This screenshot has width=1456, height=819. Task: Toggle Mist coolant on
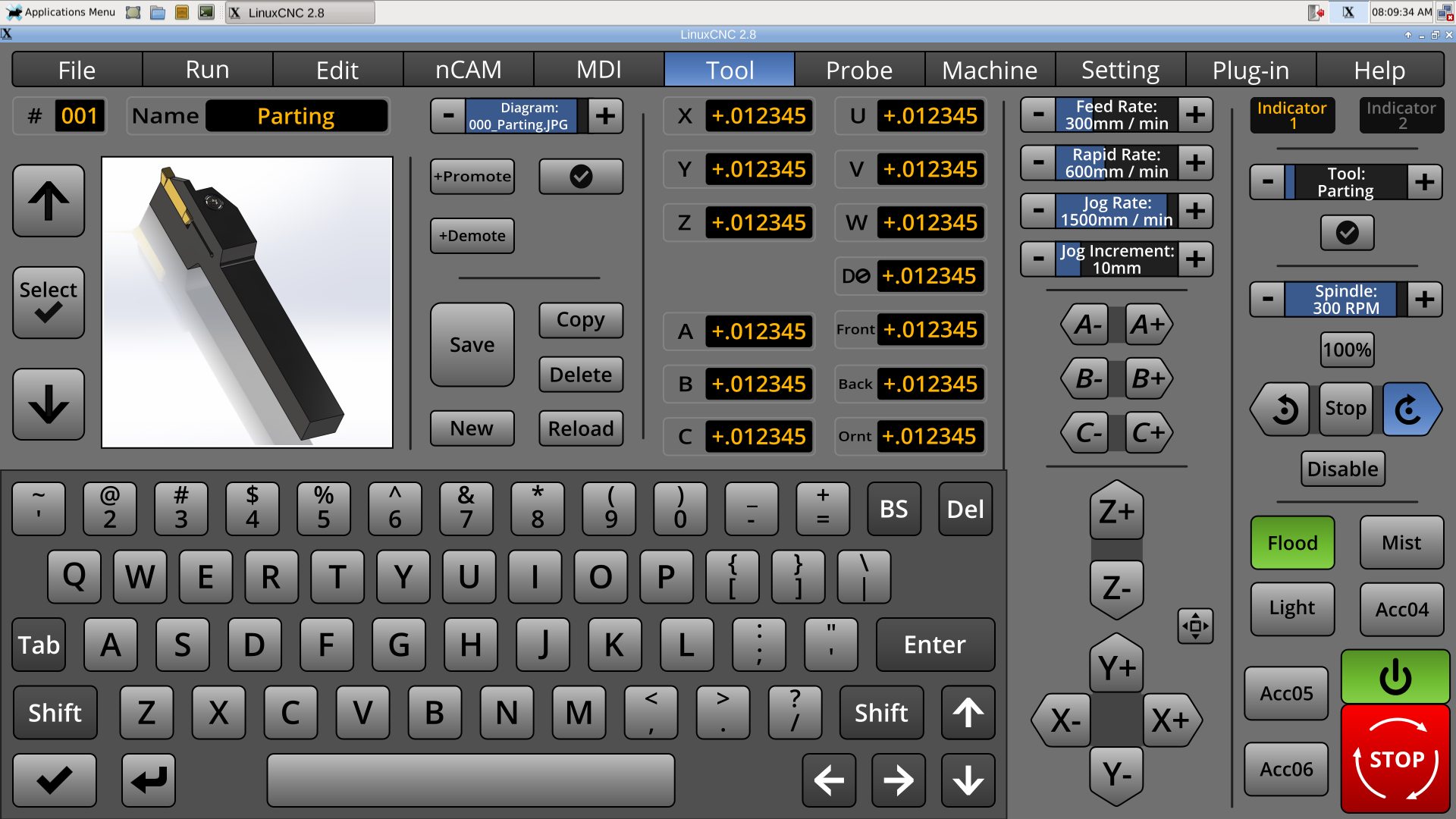(1401, 543)
